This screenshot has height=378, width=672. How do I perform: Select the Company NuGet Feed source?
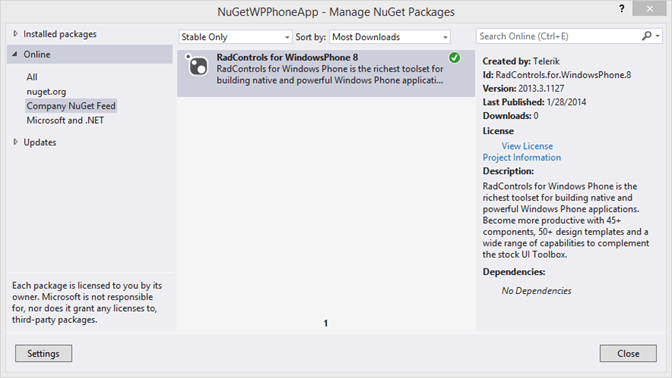71,106
